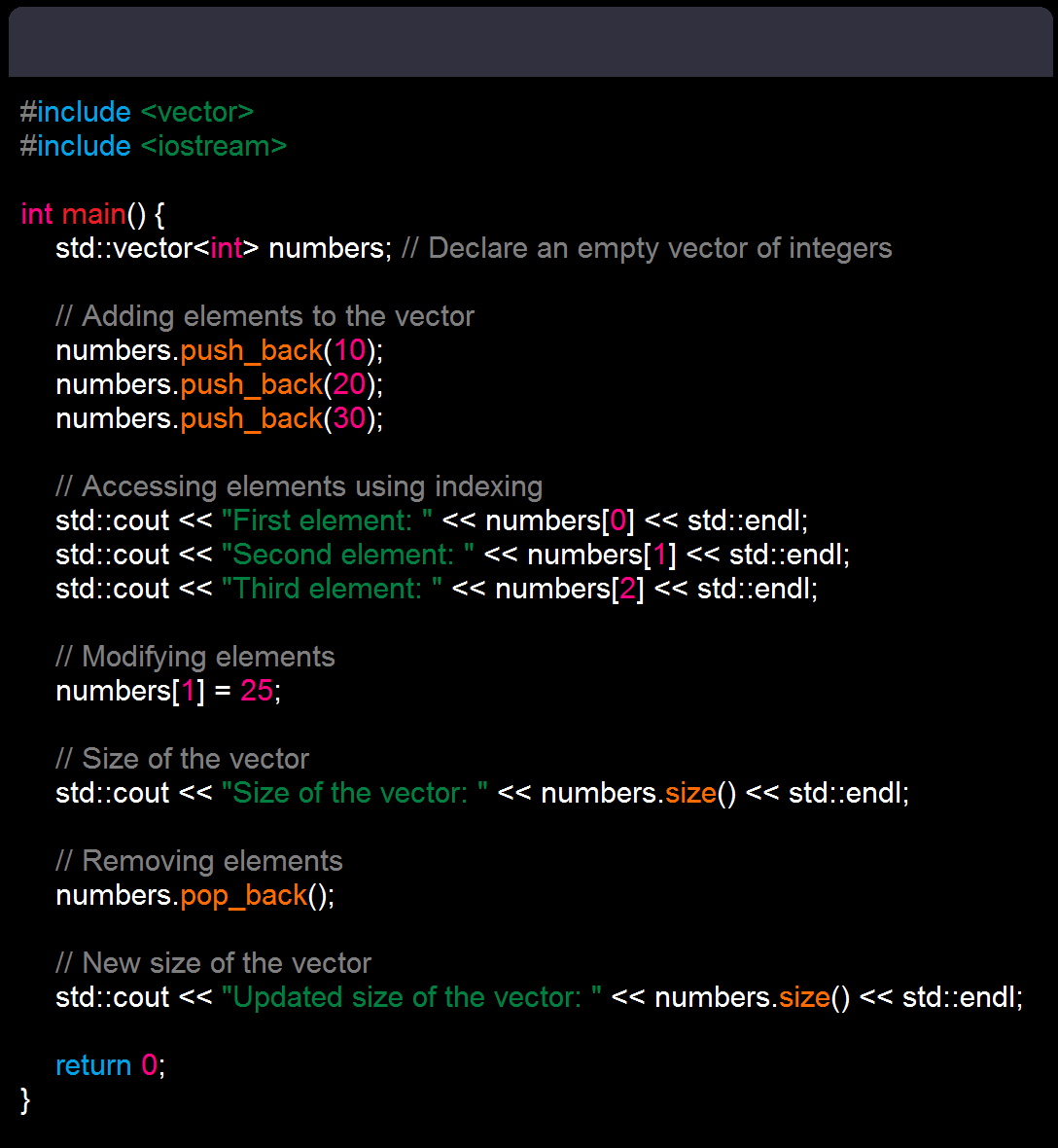Viewport: 1058px width, 1148px height.
Task: Click the closing brace of main
Action: coord(25,1100)
